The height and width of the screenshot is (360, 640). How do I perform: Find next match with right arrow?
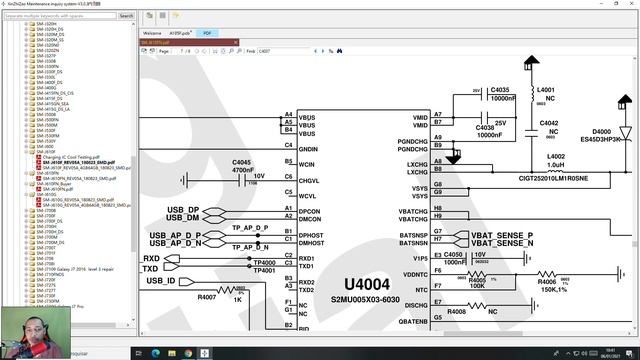(323, 51)
